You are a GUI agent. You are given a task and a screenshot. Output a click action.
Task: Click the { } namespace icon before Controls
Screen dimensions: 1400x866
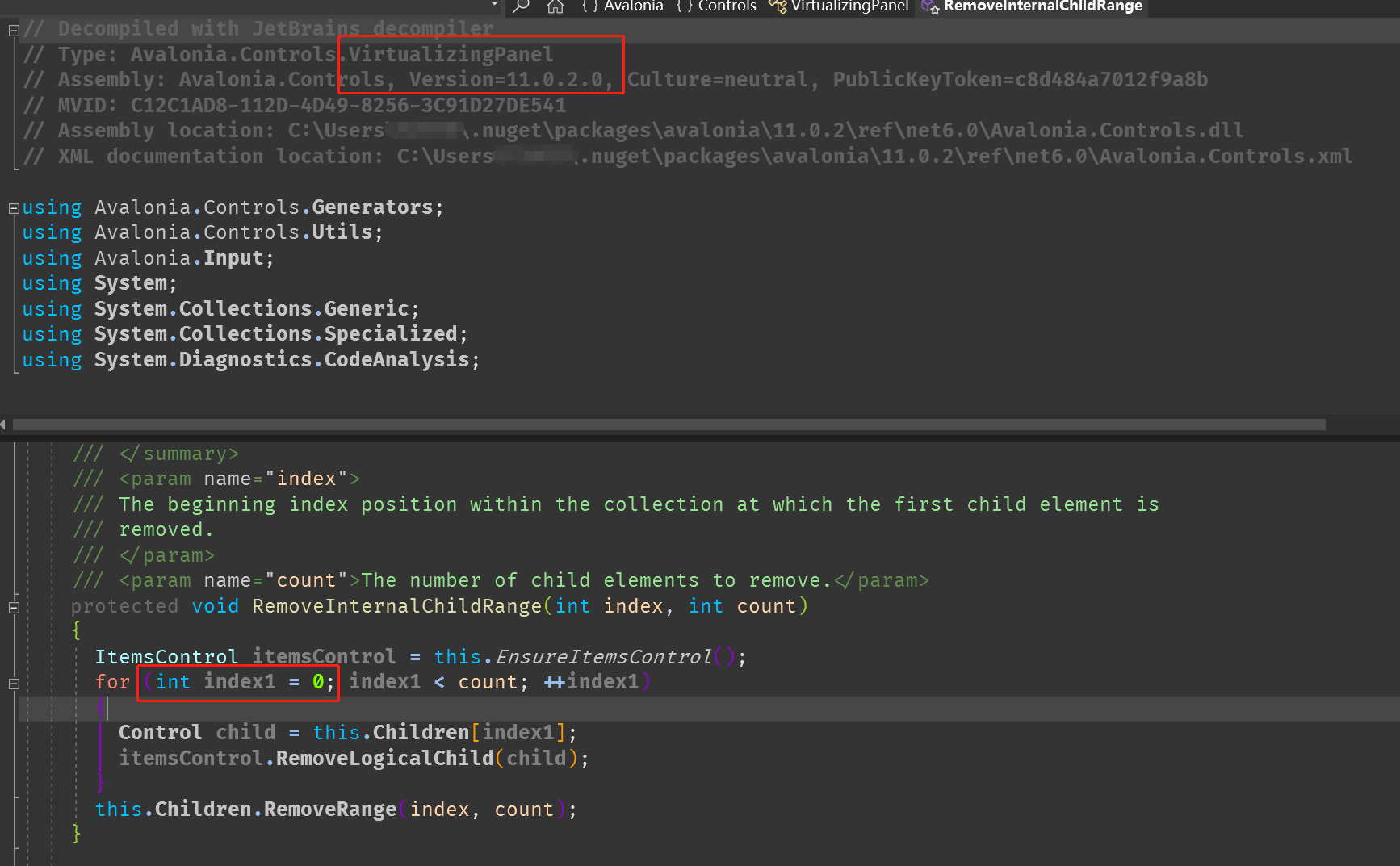685,6
